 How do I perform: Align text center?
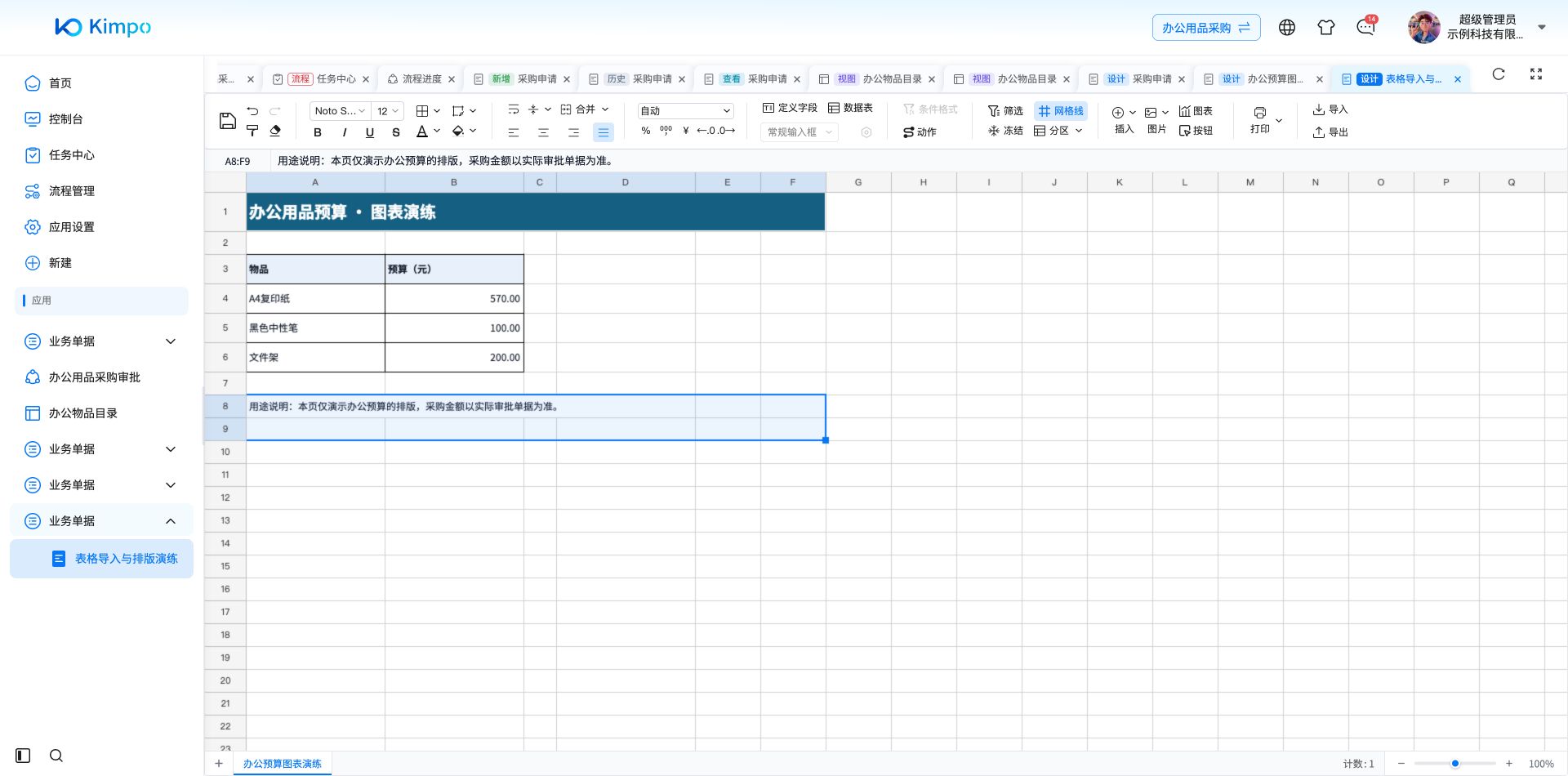(543, 132)
